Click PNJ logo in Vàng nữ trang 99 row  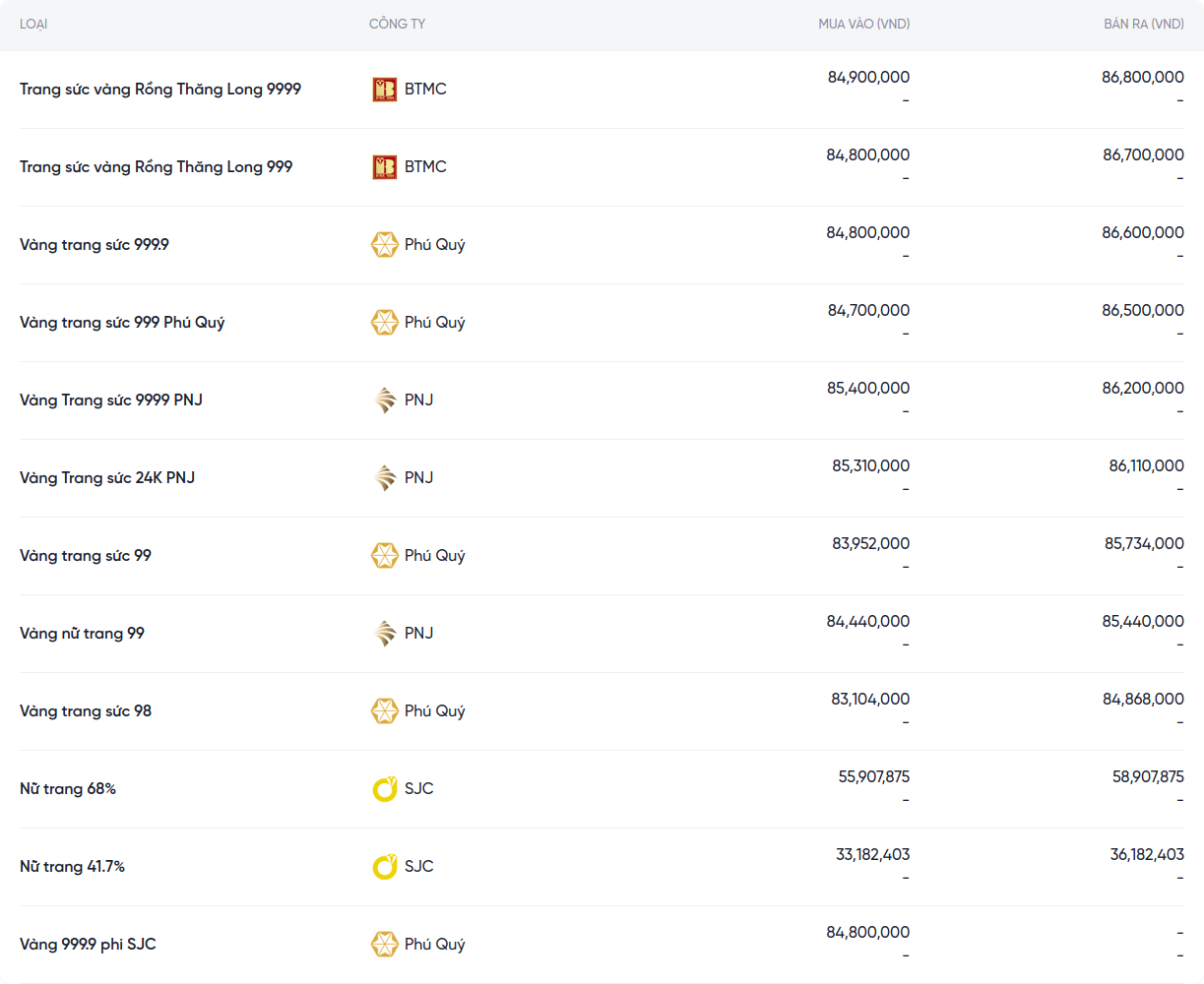coord(384,634)
